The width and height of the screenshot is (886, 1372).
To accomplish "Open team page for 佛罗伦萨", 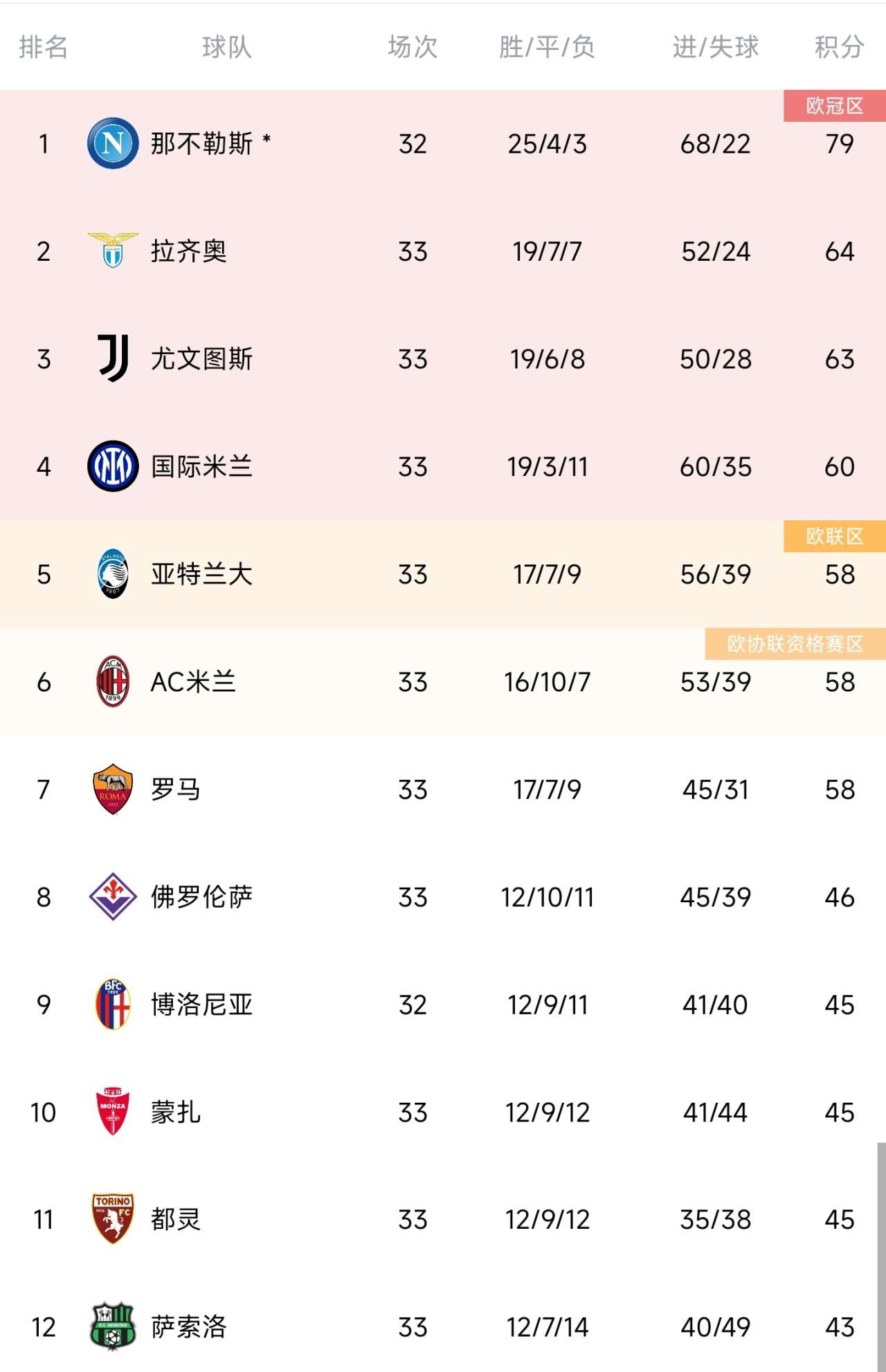I will [201, 897].
